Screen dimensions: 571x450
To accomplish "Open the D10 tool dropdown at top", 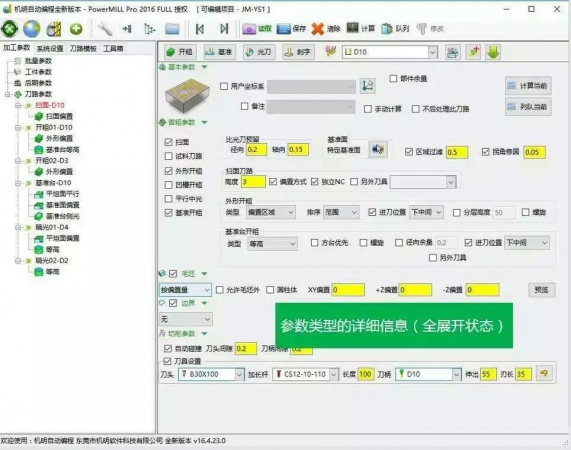I will (x=390, y=52).
